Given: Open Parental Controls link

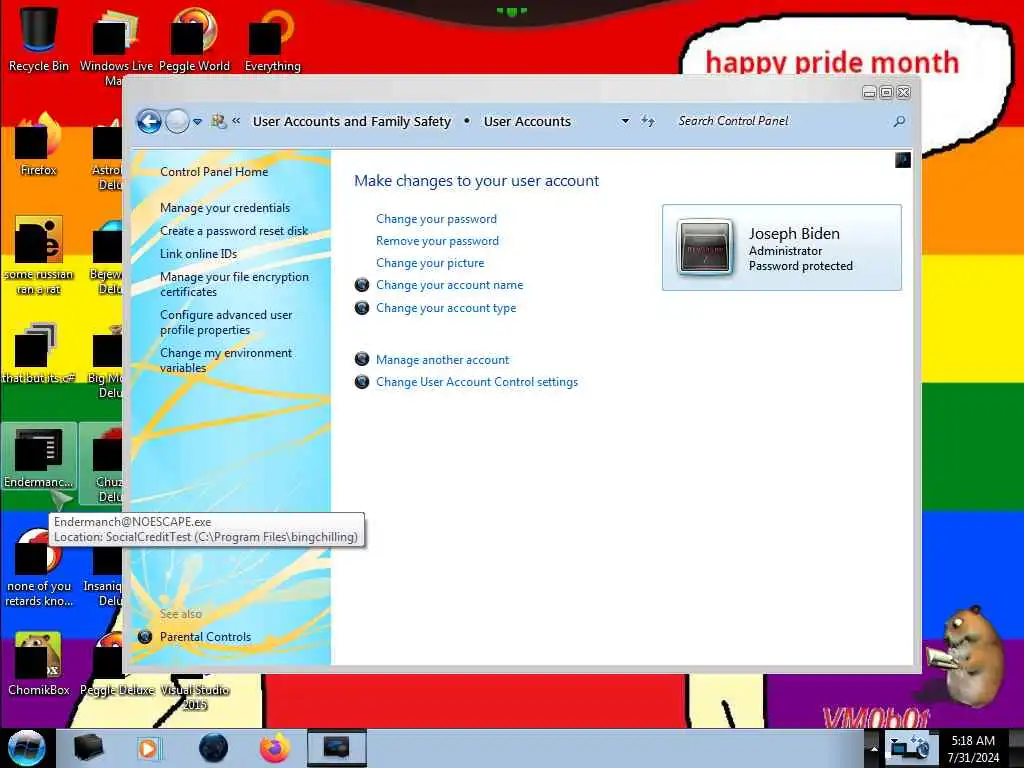Looking at the screenshot, I should pyautogui.click(x=205, y=637).
